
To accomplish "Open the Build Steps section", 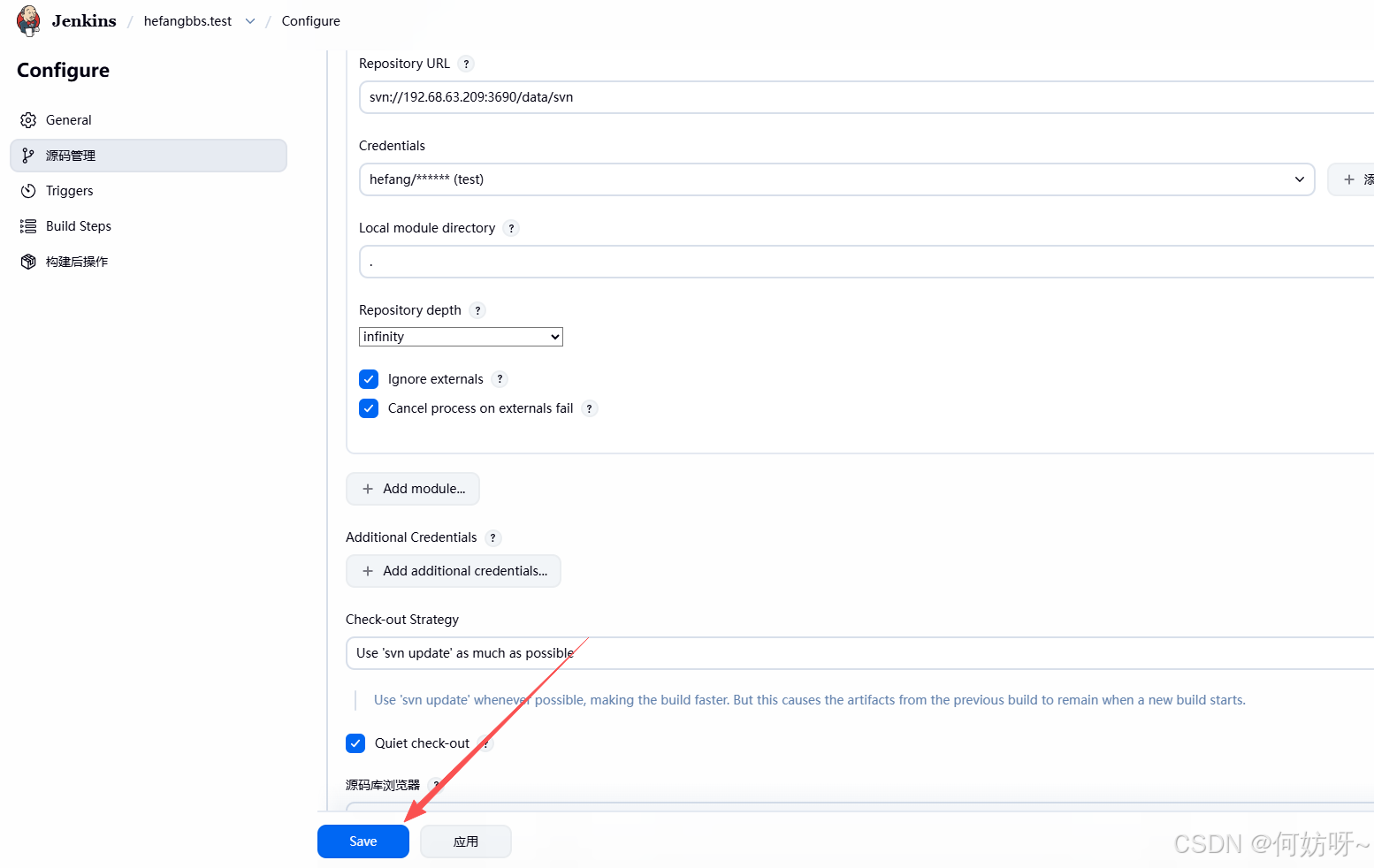I will coord(149,226).
